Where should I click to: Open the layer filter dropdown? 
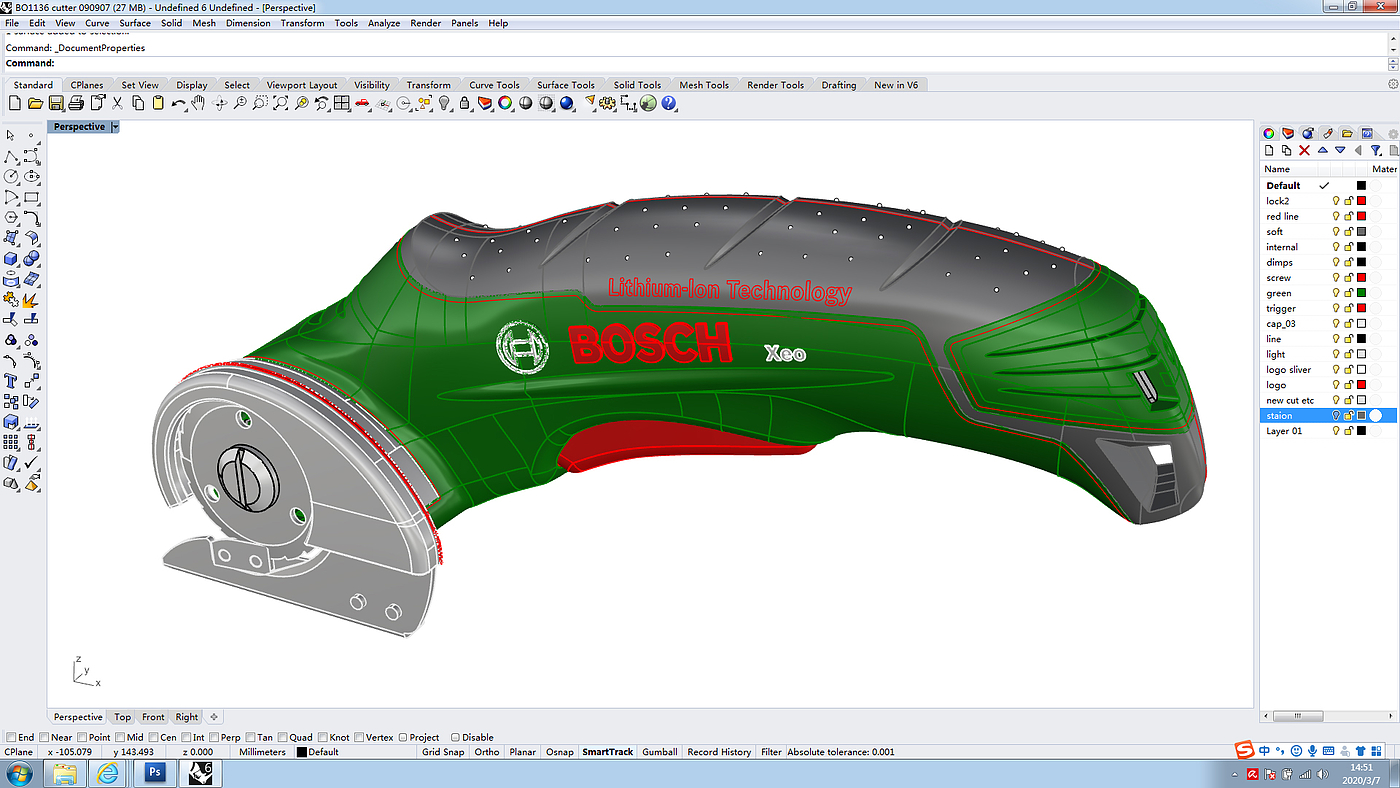1377,150
